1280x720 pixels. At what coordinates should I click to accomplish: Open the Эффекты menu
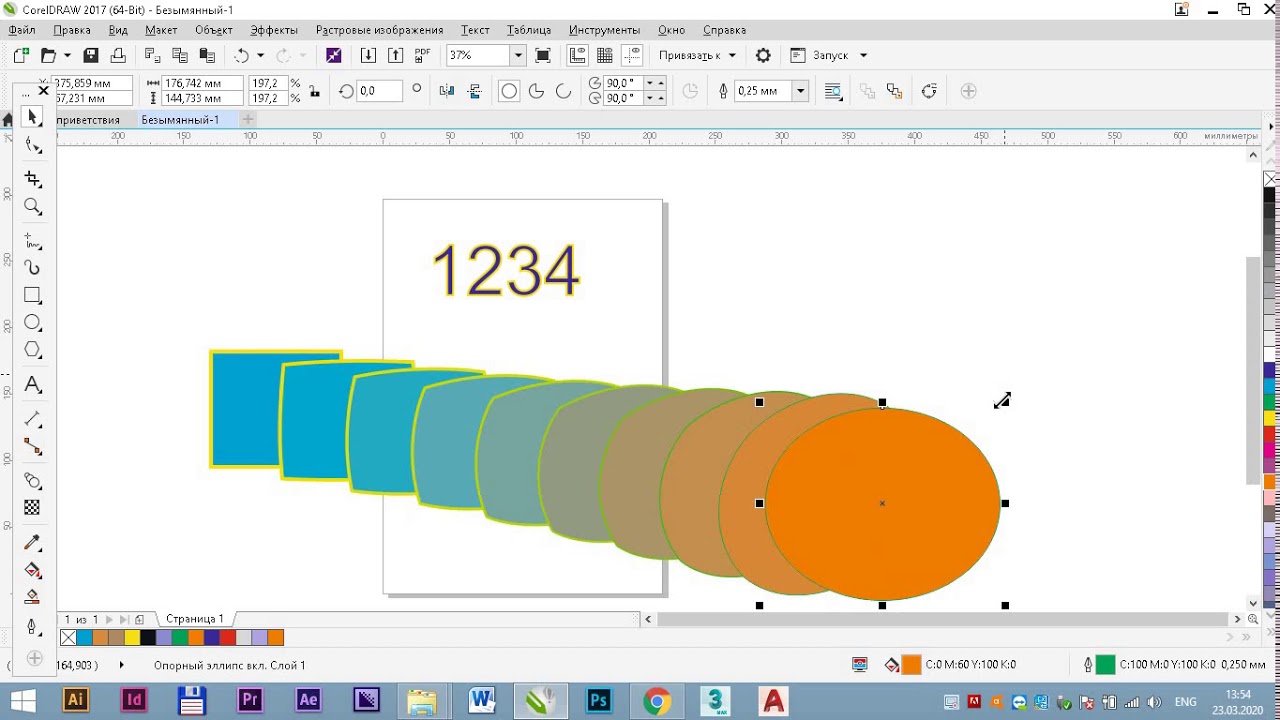click(x=274, y=30)
